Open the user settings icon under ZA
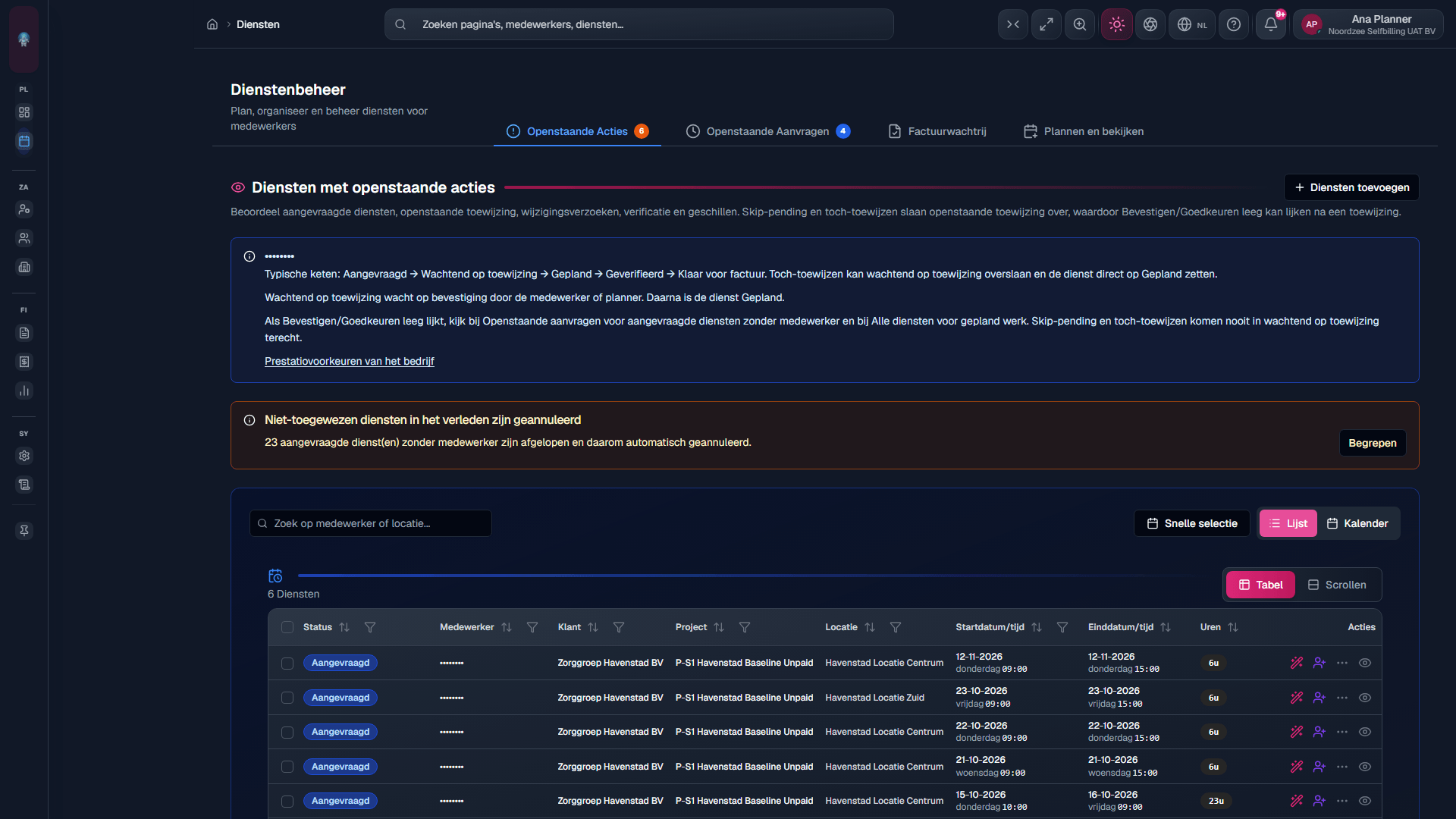 point(24,209)
